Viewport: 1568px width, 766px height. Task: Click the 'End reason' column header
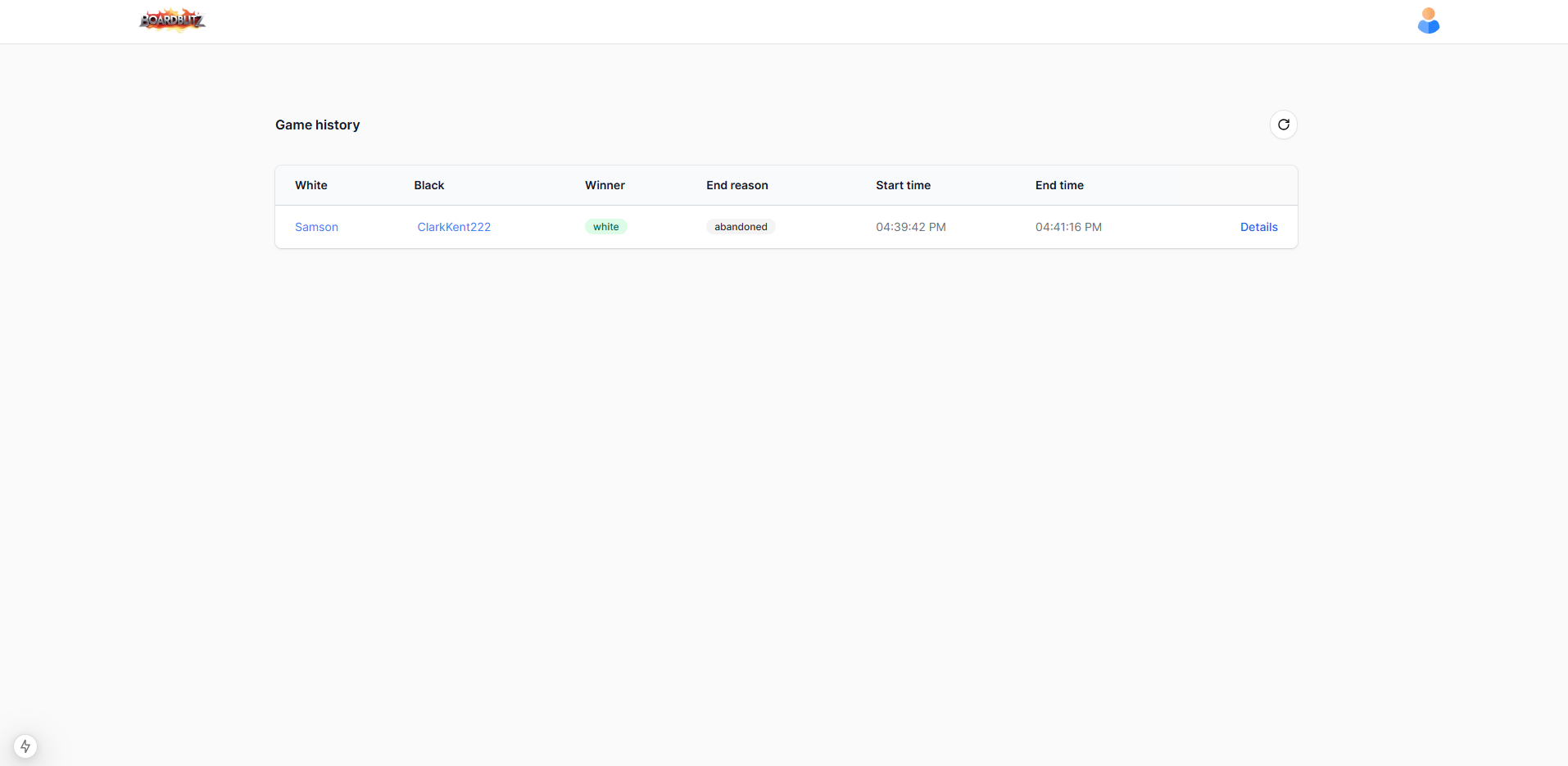737,185
